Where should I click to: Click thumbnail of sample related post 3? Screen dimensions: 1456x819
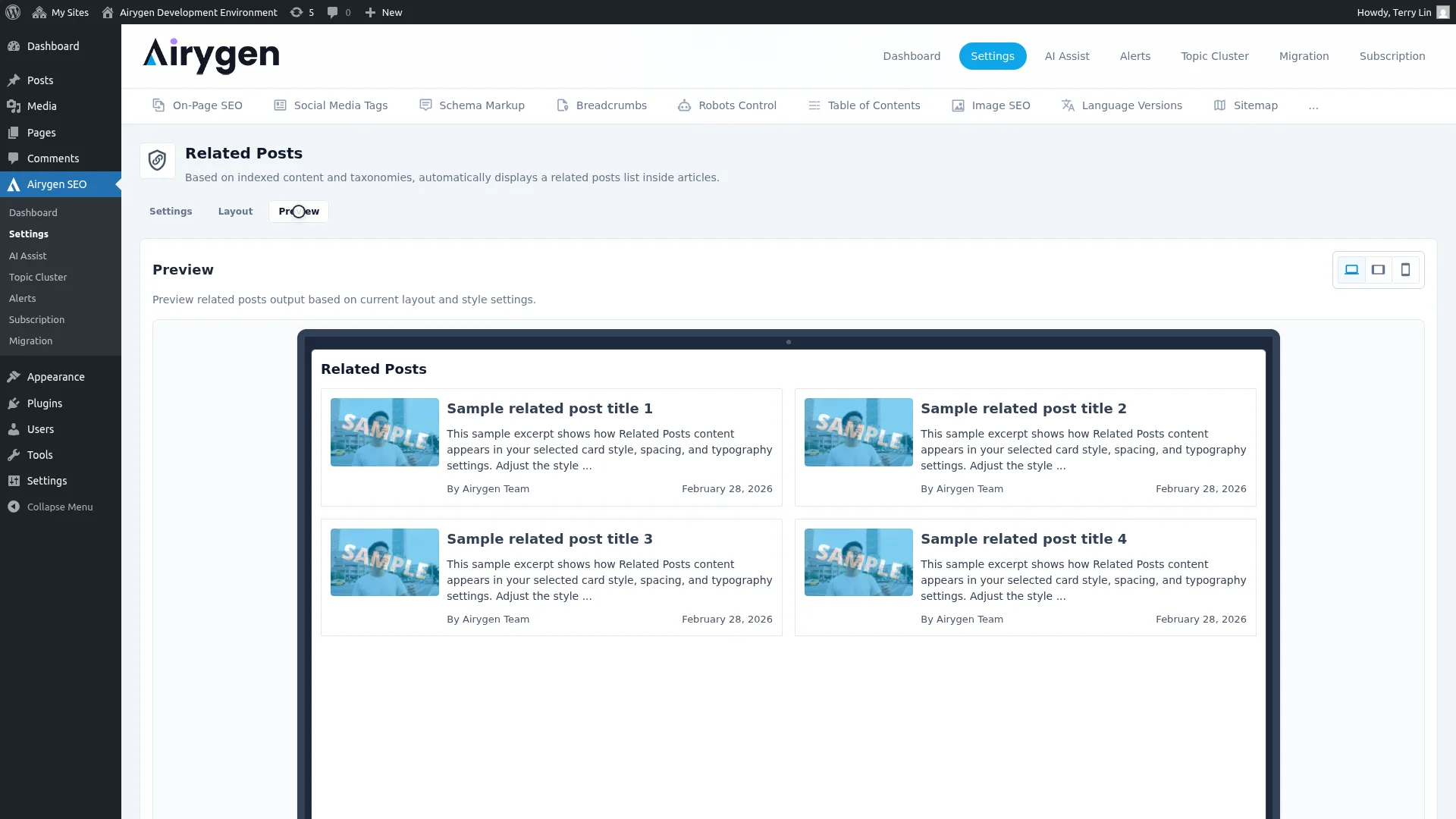[x=384, y=563]
